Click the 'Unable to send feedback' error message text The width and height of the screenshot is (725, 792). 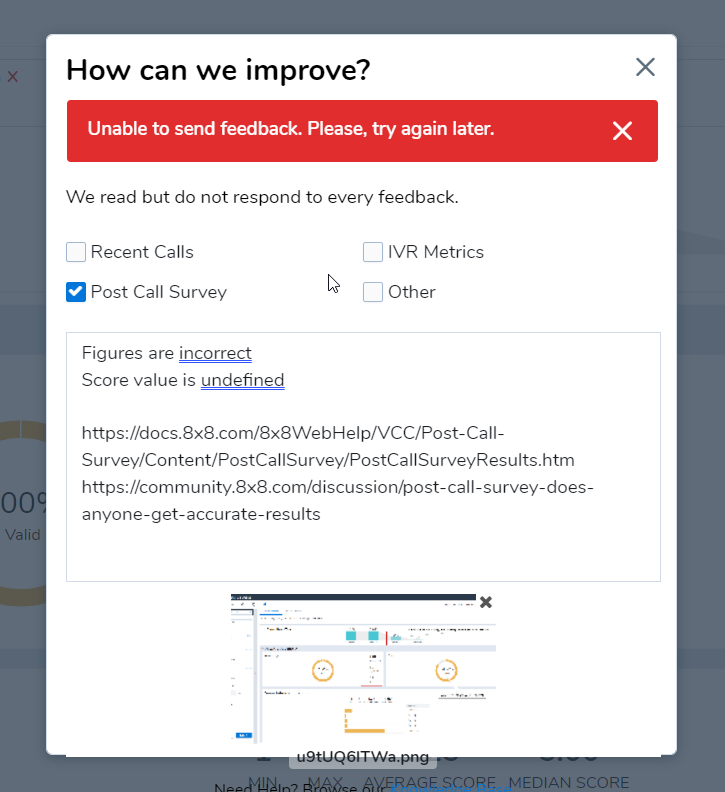click(x=291, y=129)
